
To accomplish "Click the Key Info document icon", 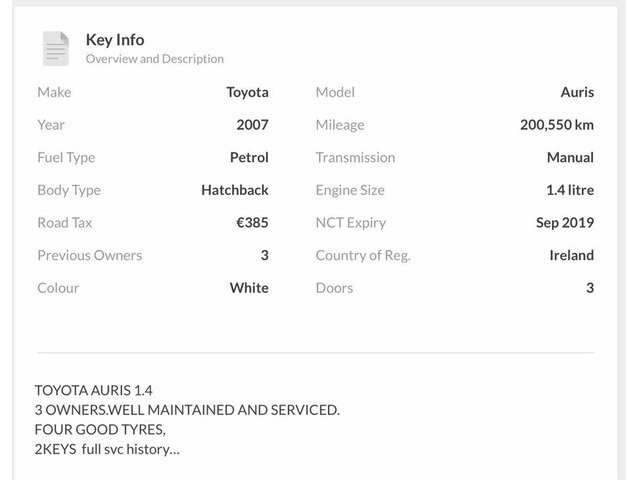I will tap(56, 48).
